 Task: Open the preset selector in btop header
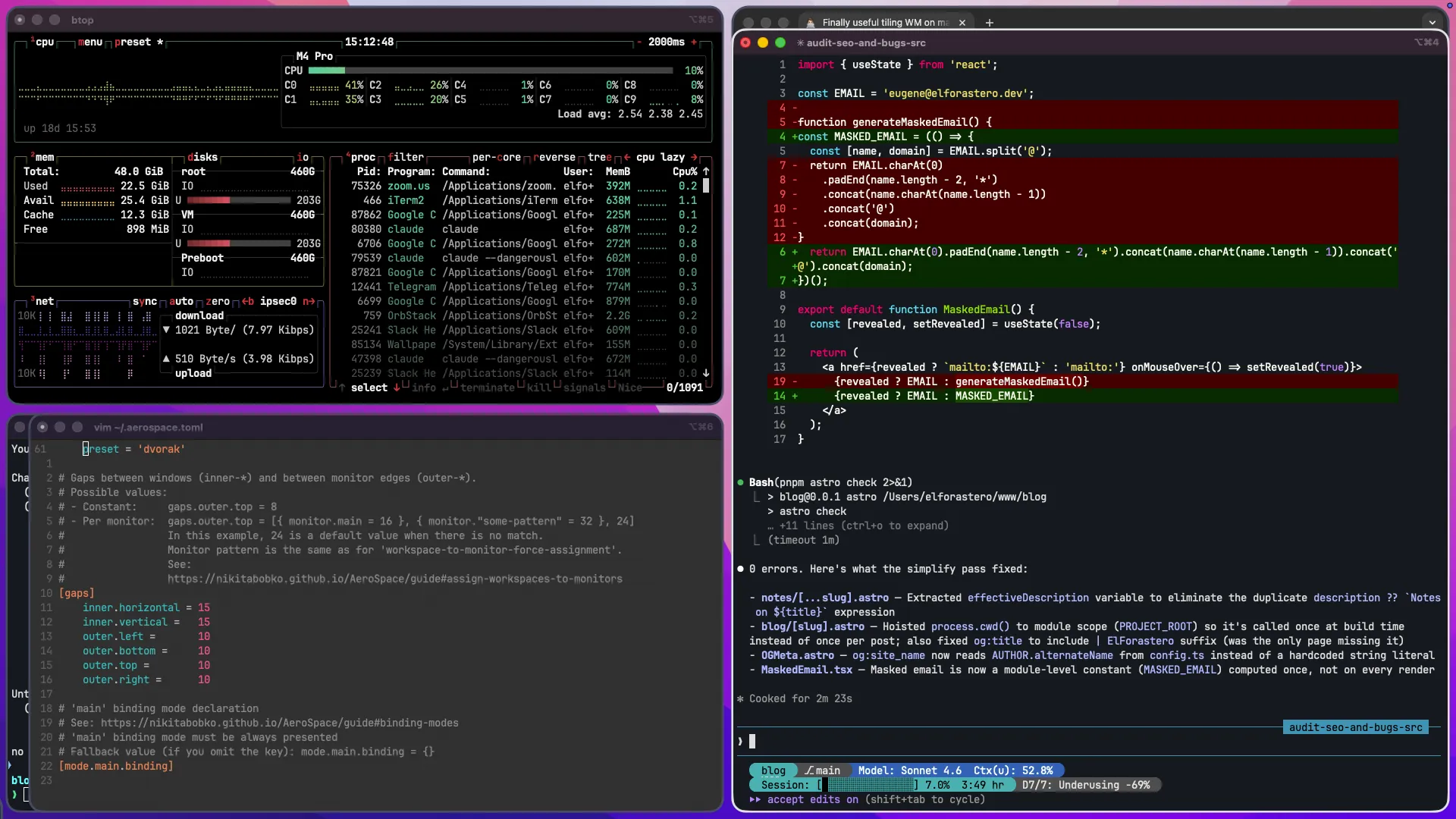[x=135, y=42]
